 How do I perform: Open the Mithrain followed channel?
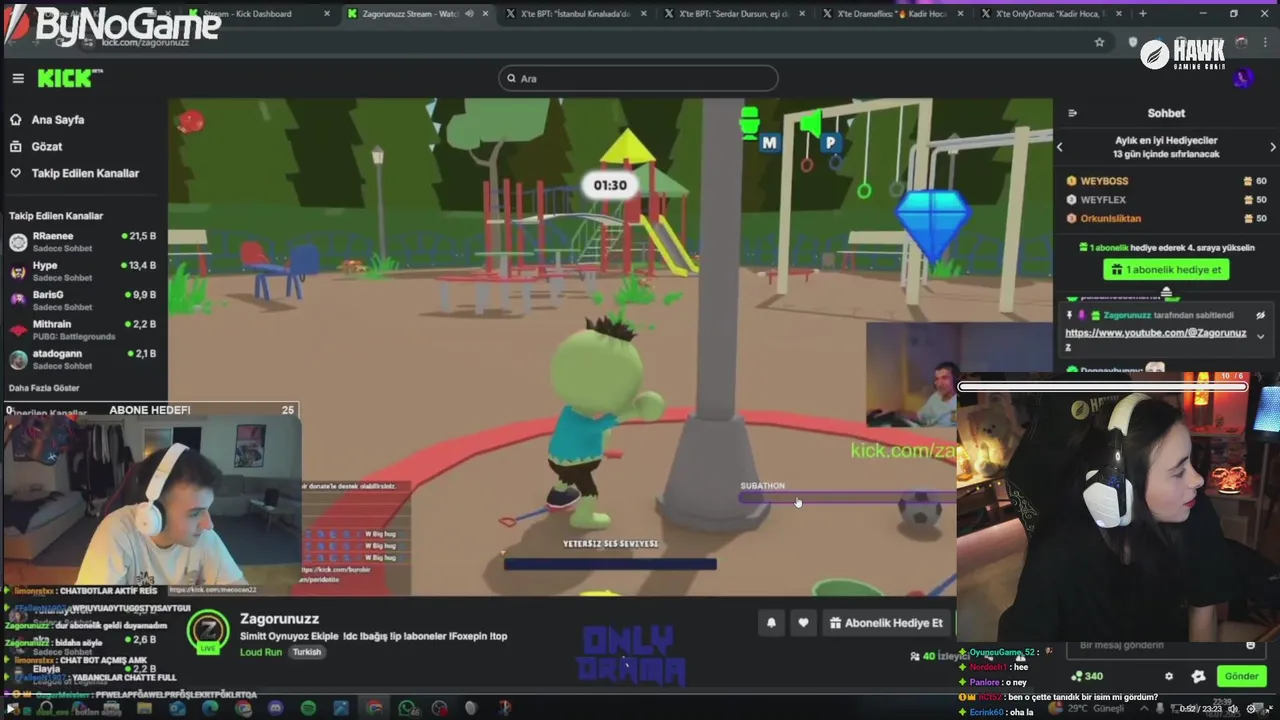coord(82,329)
